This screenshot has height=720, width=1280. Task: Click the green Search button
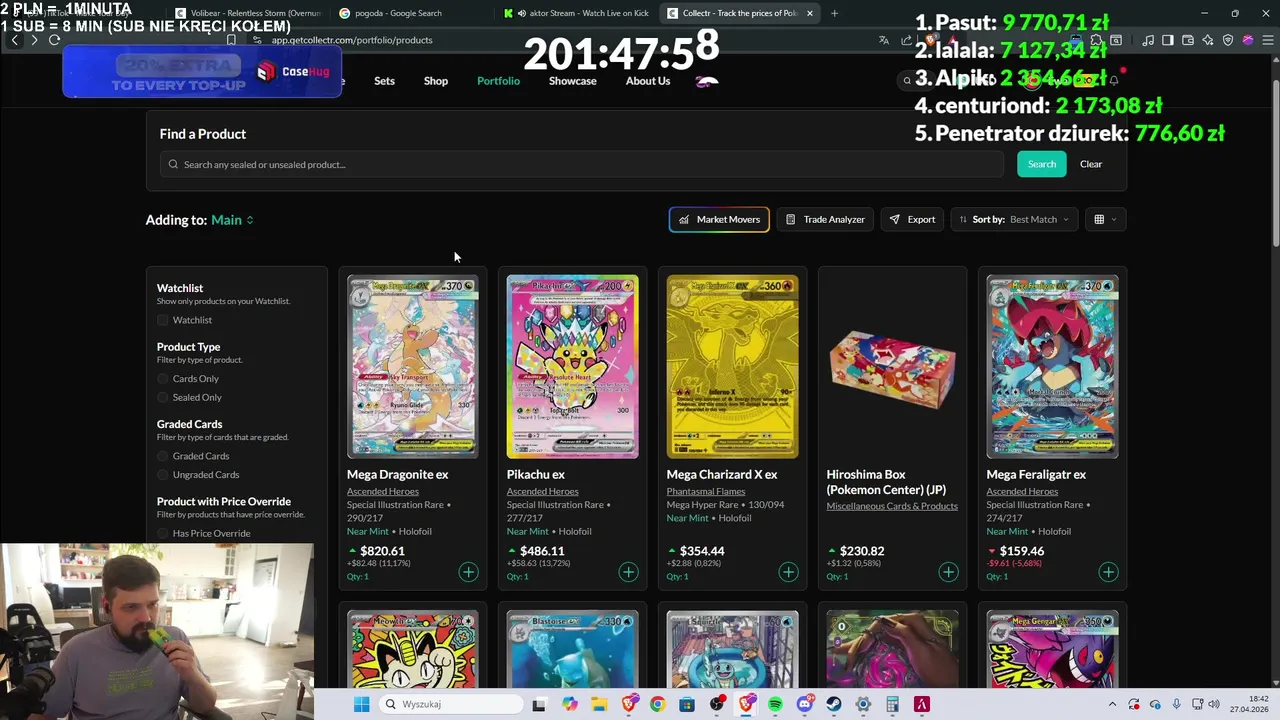coord(1042,164)
